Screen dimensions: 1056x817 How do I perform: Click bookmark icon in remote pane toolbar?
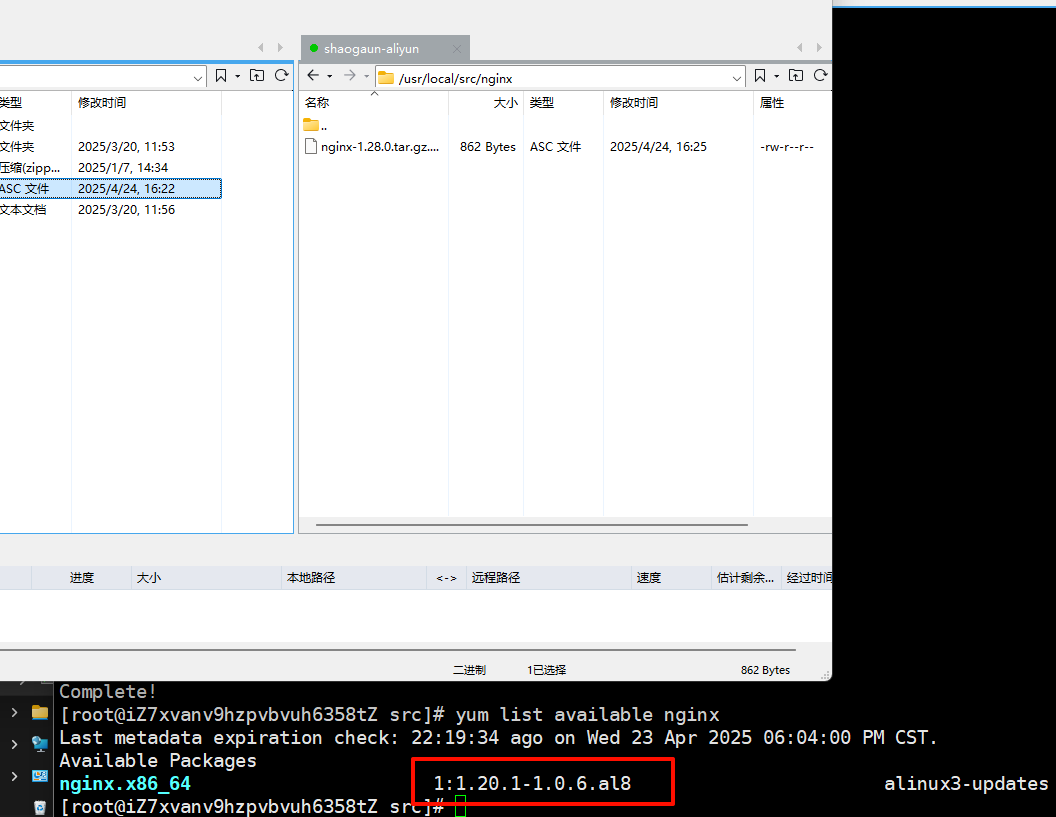point(760,76)
